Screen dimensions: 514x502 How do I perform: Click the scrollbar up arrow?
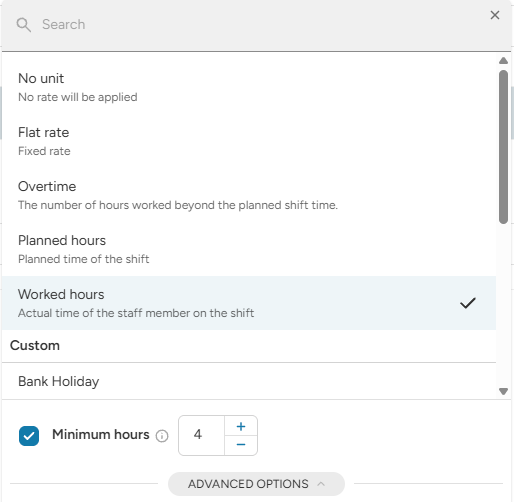click(503, 61)
